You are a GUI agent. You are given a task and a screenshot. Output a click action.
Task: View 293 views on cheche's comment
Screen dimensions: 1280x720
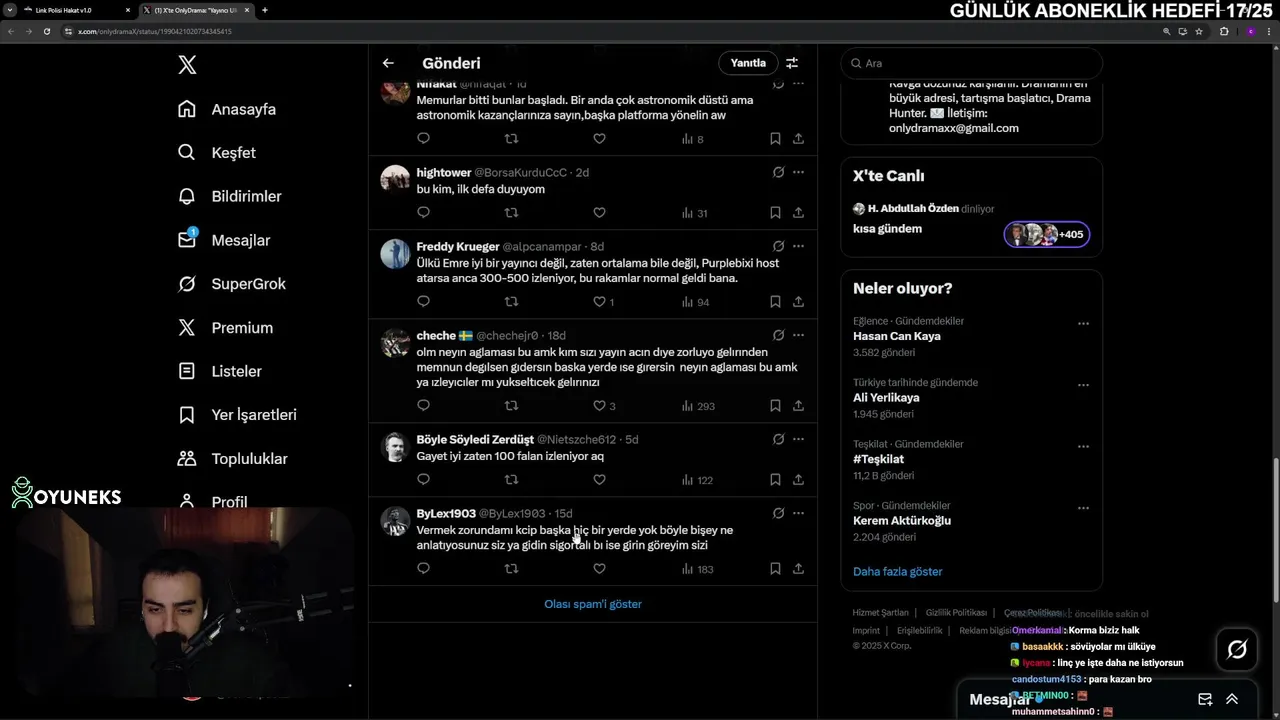click(698, 405)
